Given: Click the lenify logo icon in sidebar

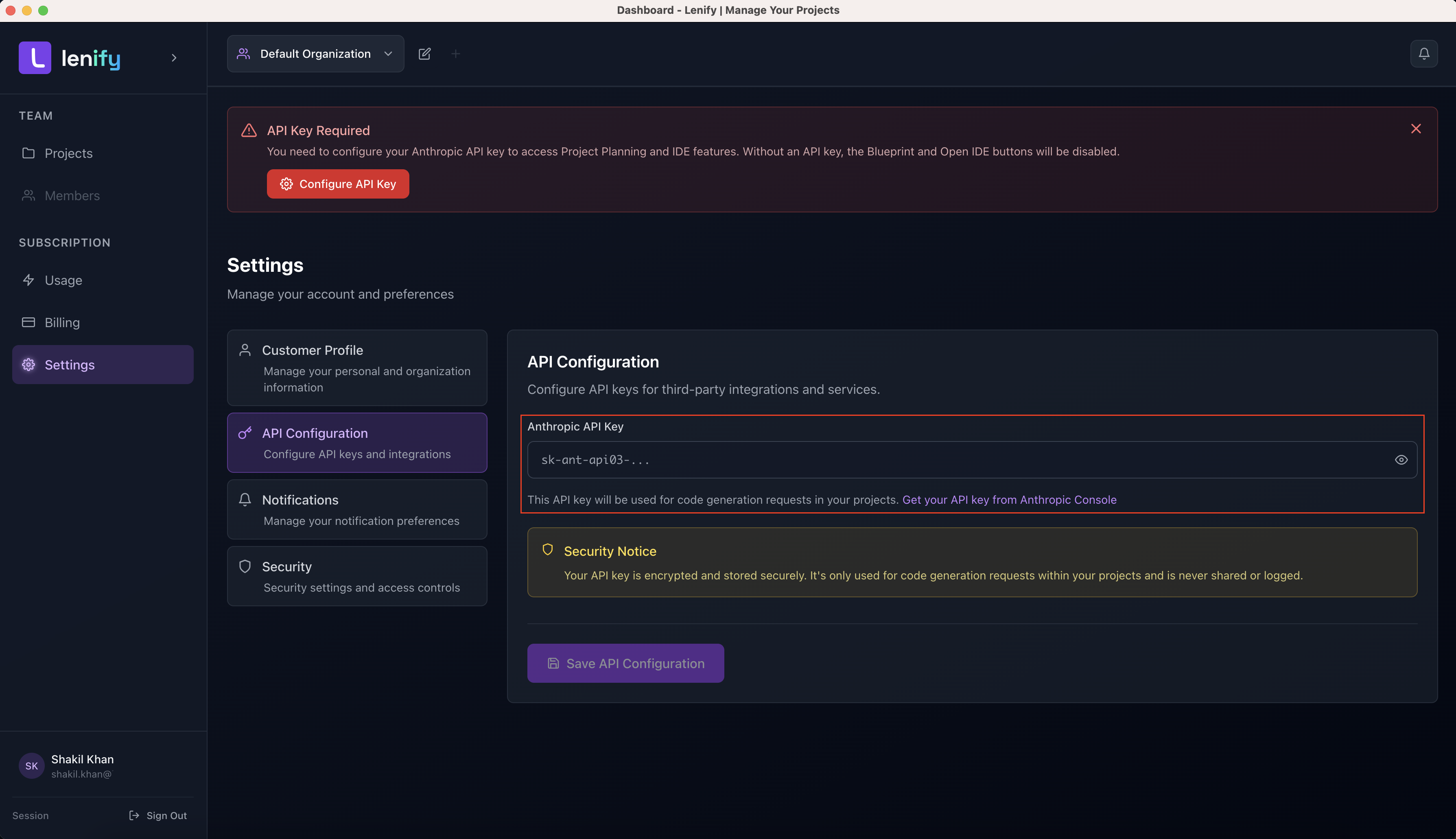Looking at the screenshot, I should [x=35, y=57].
